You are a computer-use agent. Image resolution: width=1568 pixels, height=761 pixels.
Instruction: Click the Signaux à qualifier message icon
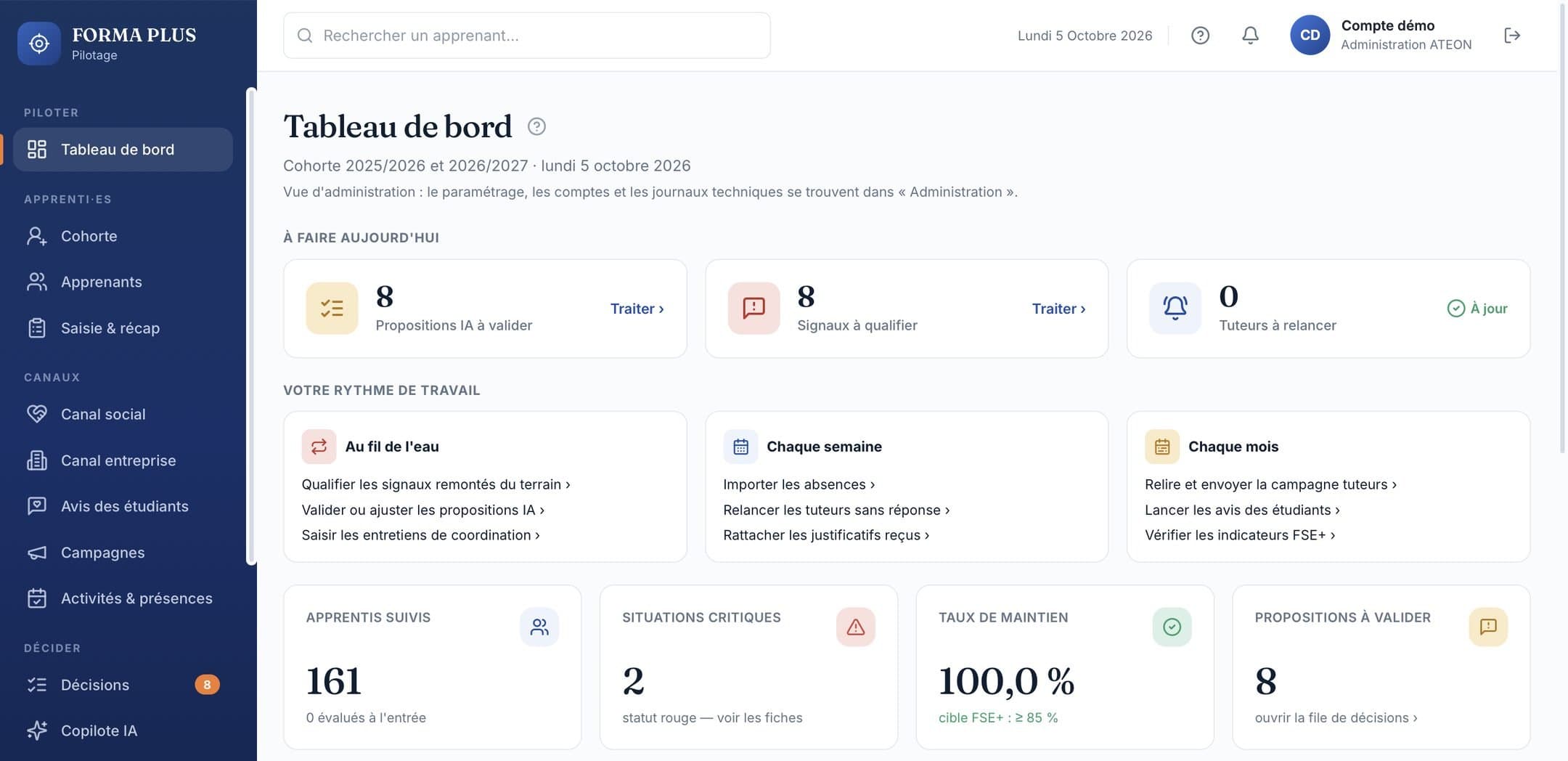tap(754, 308)
